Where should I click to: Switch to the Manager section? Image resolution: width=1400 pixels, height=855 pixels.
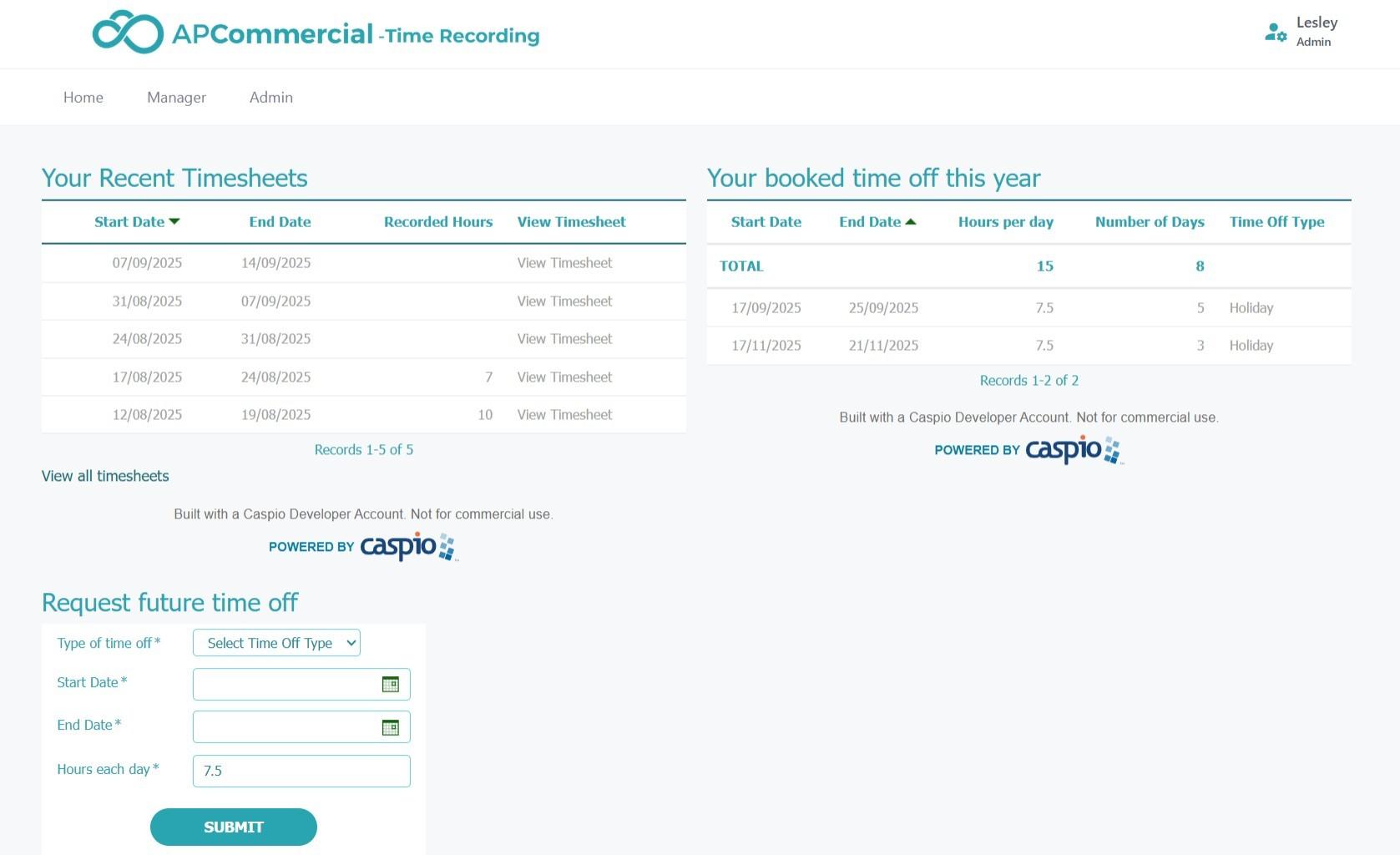[175, 97]
